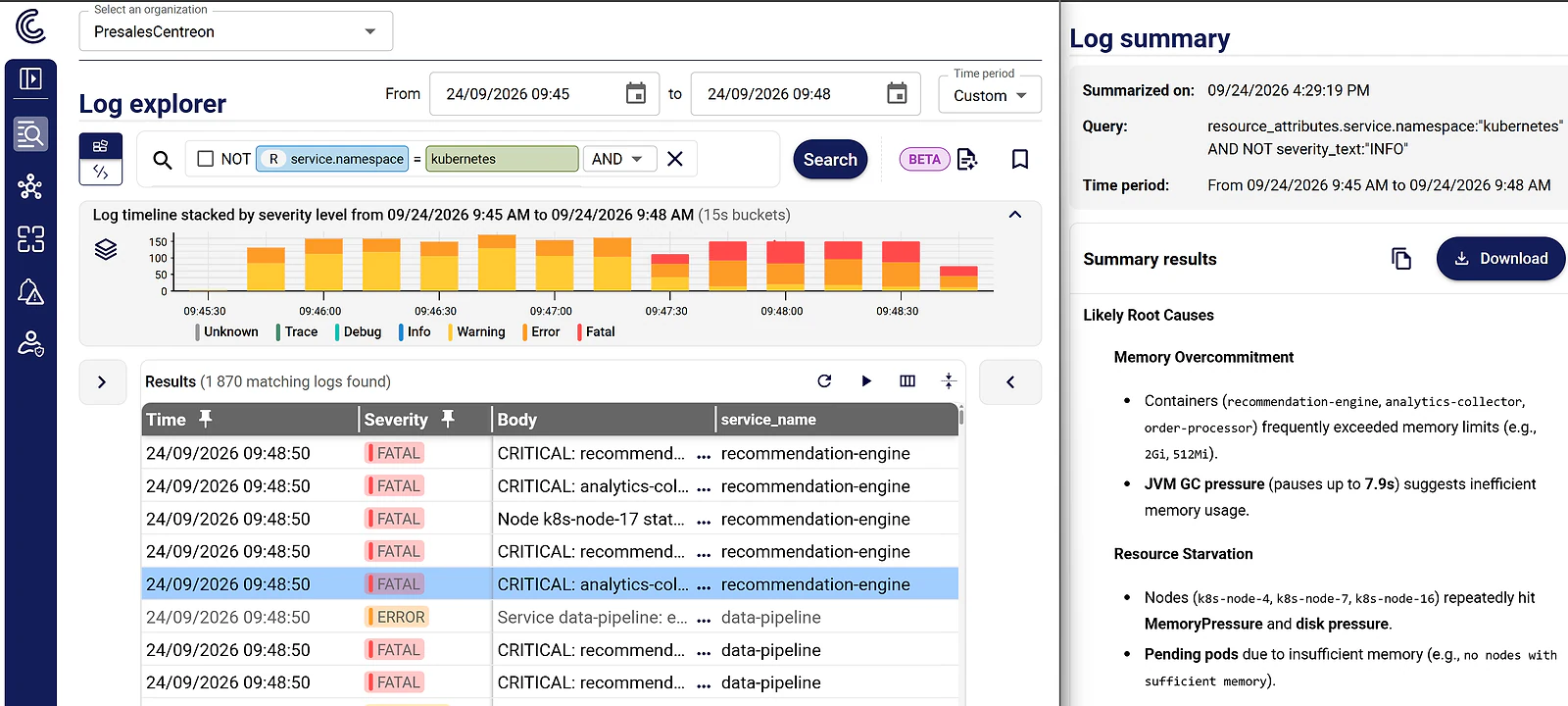Unpin the Severity column

pos(448,419)
